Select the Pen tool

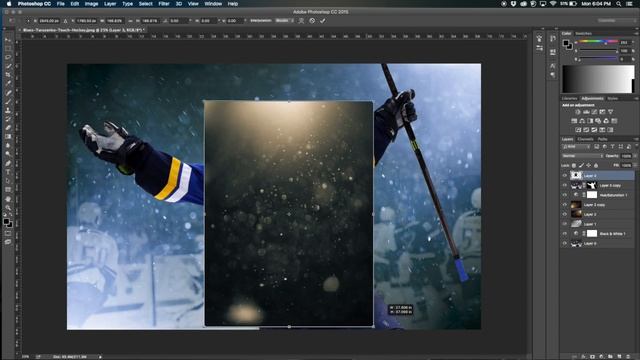[x=8, y=163]
